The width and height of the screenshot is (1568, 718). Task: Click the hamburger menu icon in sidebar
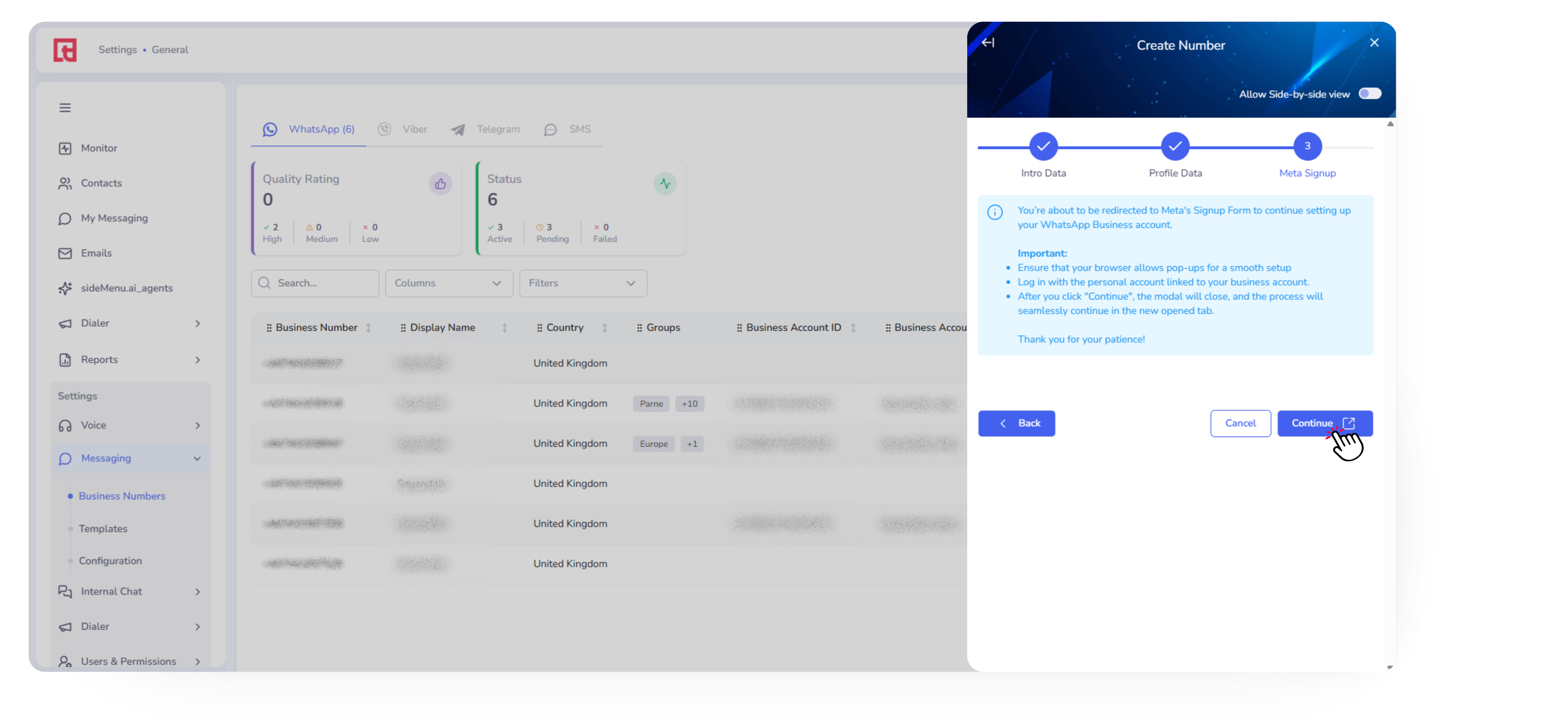pyautogui.click(x=65, y=108)
